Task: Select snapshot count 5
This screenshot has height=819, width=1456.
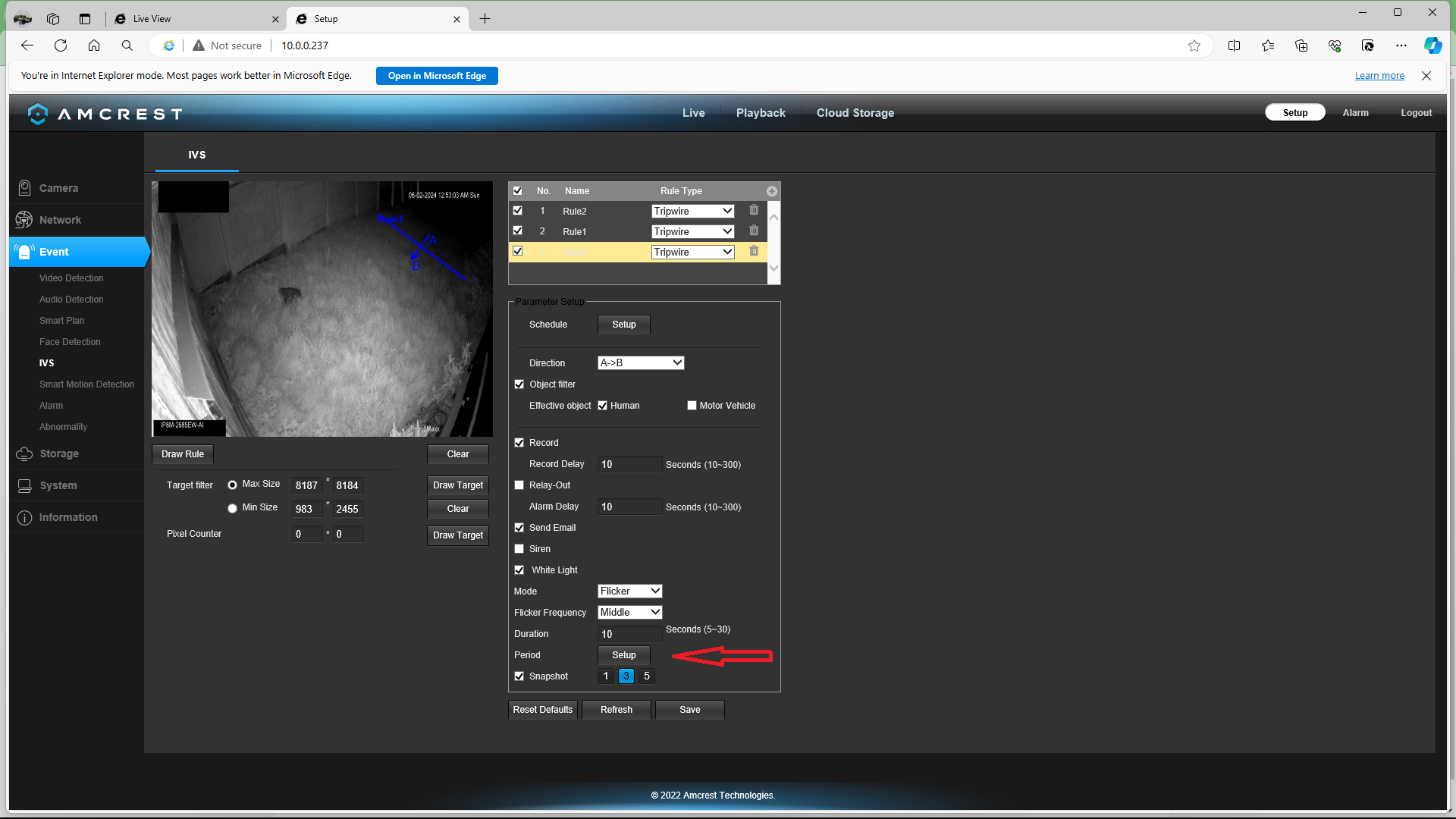Action: click(647, 676)
